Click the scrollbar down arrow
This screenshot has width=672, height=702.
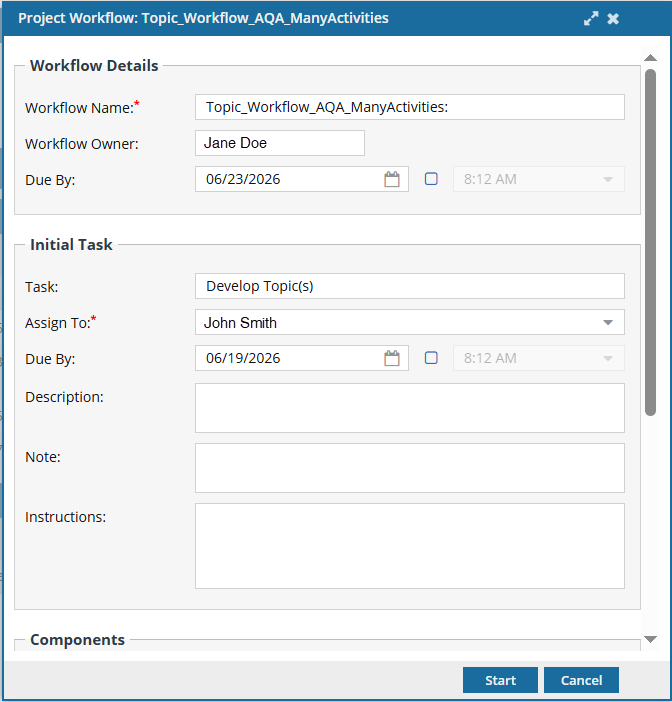click(650, 639)
